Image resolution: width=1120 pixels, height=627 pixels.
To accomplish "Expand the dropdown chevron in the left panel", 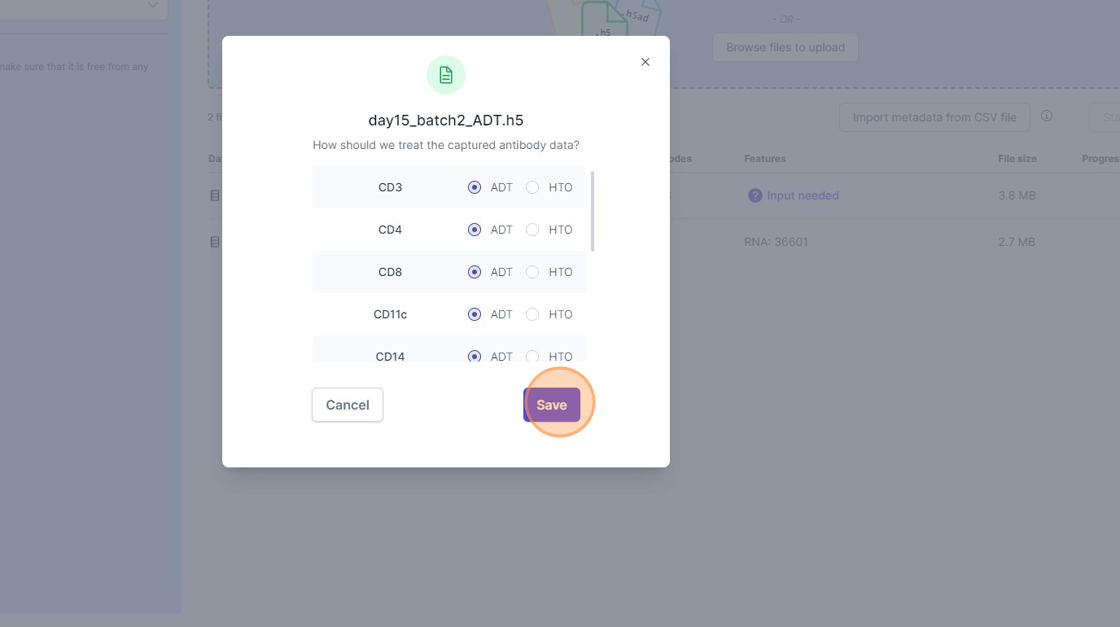I will 153,5.
